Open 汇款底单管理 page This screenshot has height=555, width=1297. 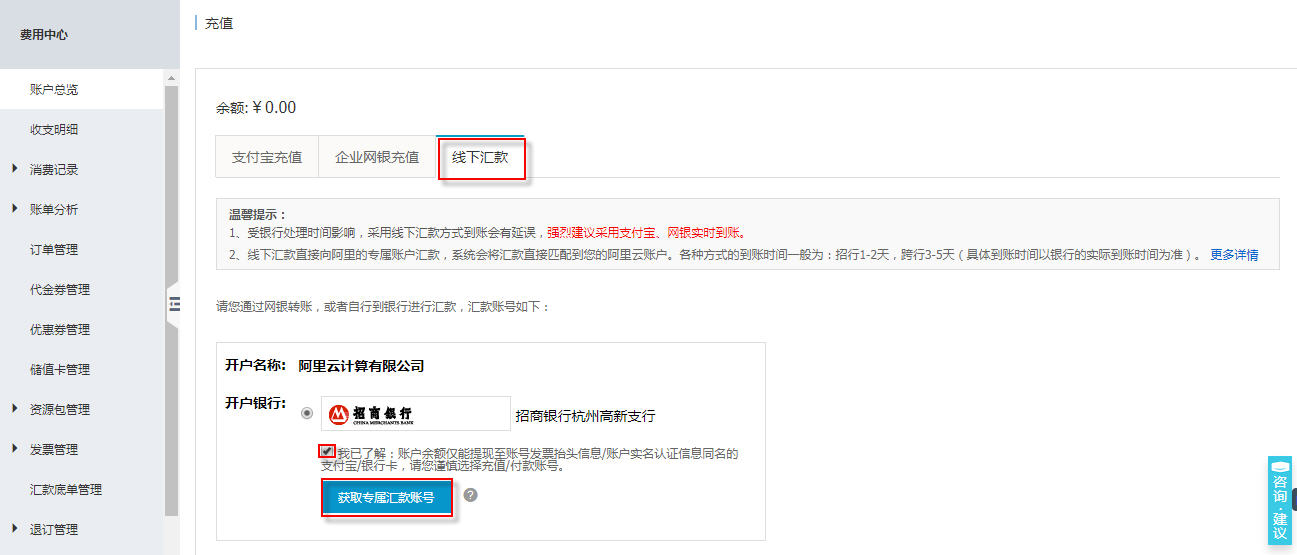66,489
